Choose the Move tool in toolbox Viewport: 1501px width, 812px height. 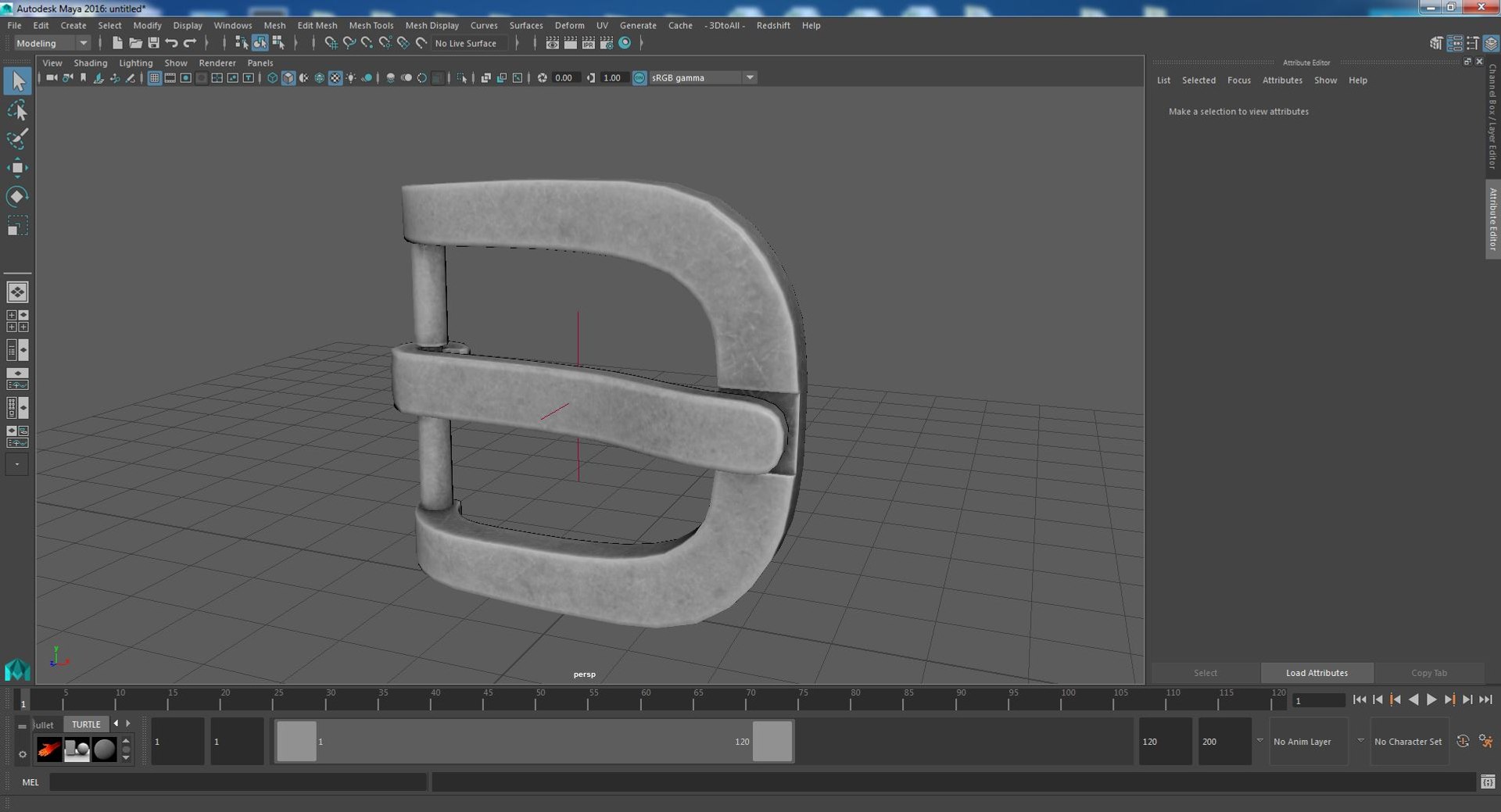click(x=17, y=168)
